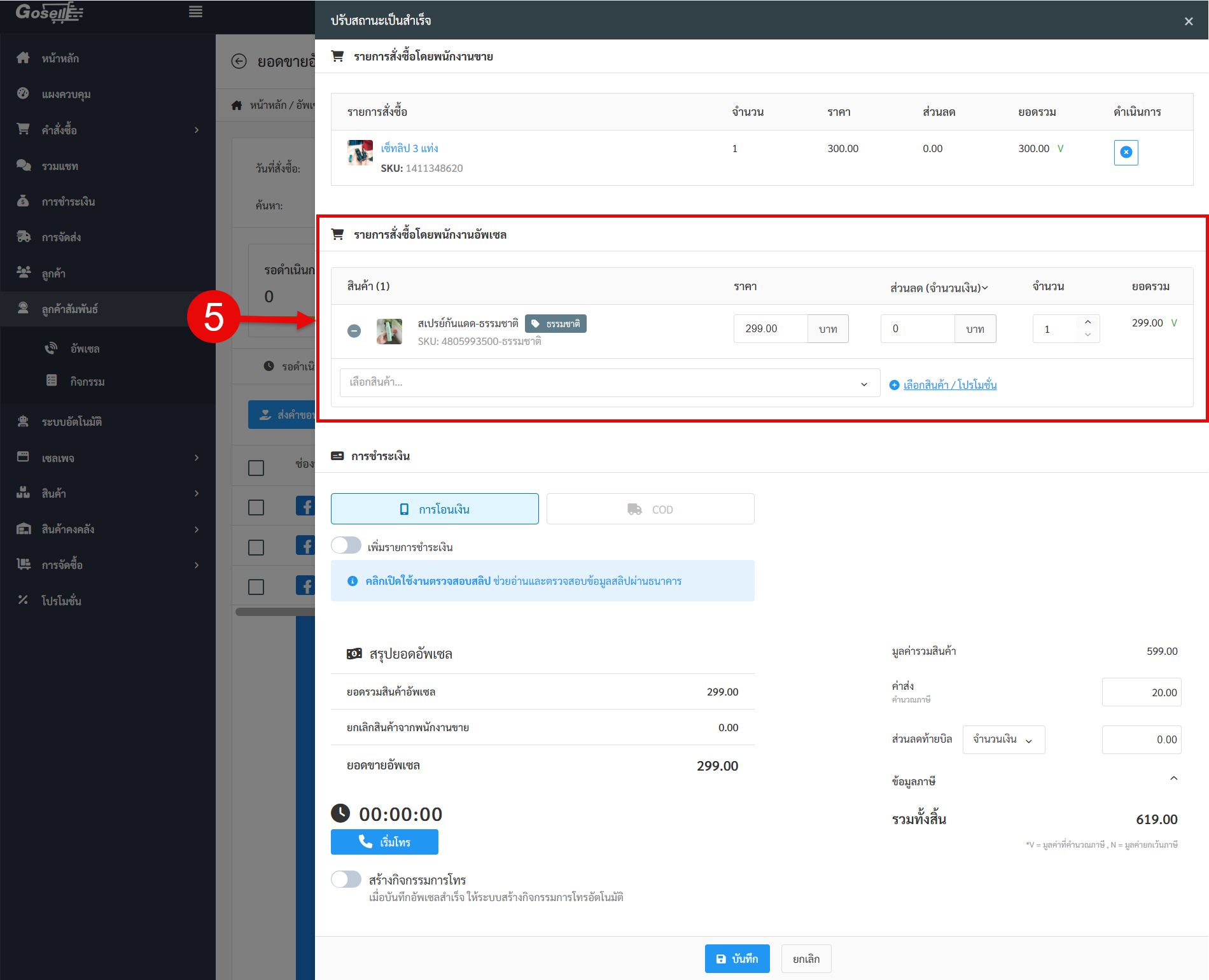The image size is (1209, 980).
Task: Tick the third order row checkbox under the header
Action: click(256, 587)
